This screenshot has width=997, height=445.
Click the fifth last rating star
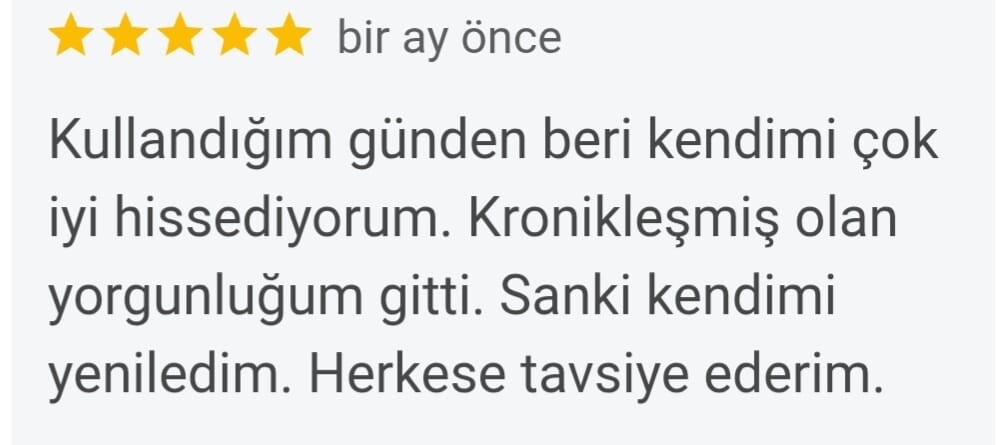click(x=289, y=36)
